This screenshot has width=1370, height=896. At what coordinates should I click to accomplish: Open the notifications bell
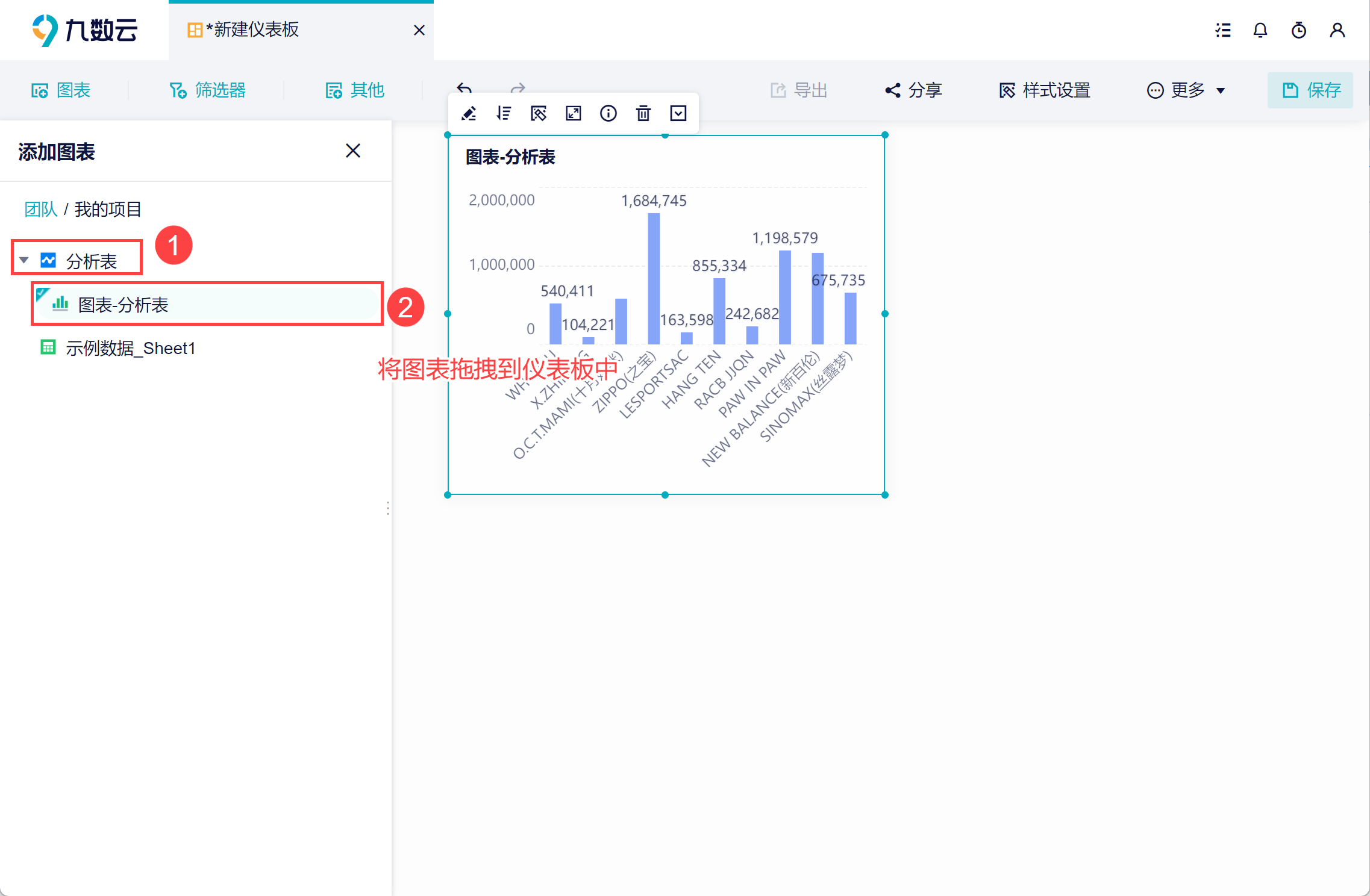pyautogui.click(x=1260, y=30)
